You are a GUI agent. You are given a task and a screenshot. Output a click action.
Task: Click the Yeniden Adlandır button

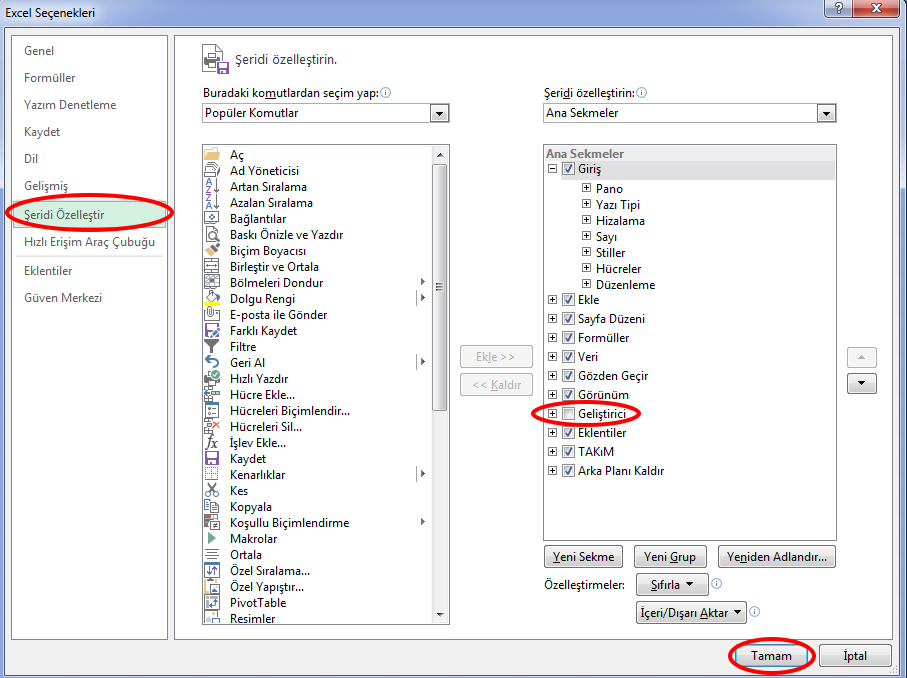[777, 557]
